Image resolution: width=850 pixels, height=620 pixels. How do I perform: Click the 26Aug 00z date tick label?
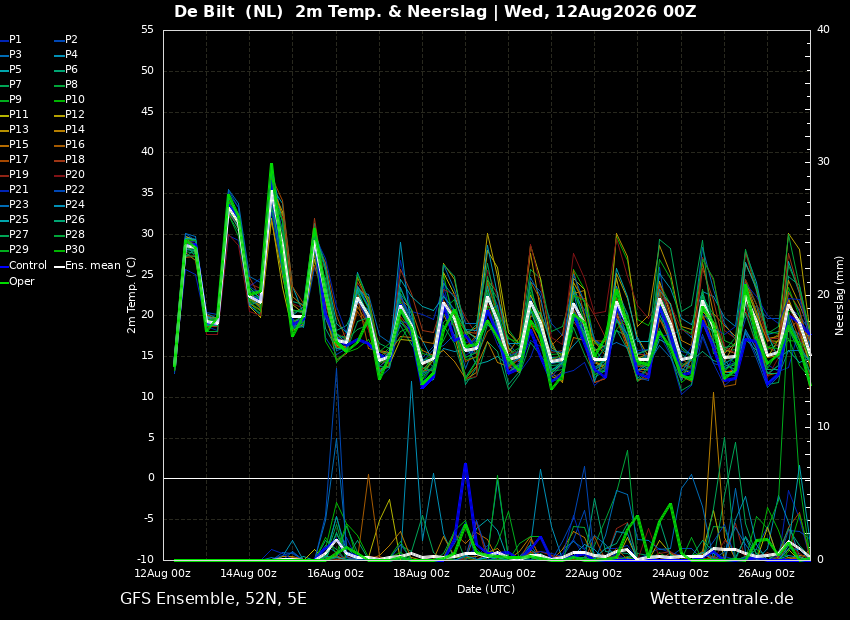(x=767, y=573)
